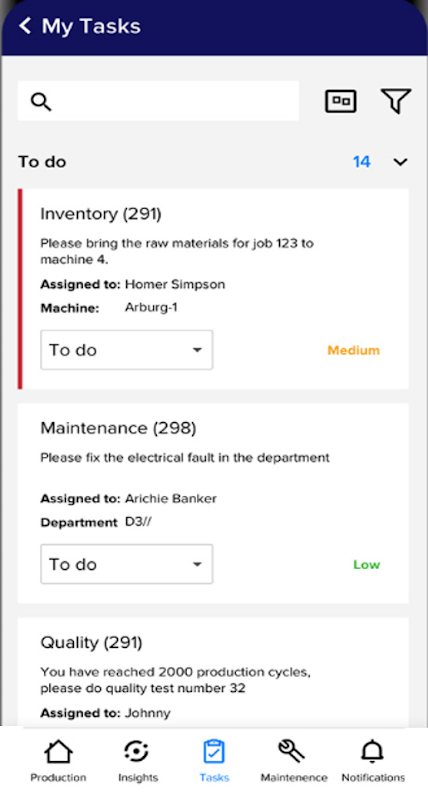The width and height of the screenshot is (428, 800).
Task: Click the search magnifier icon
Action: pyautogui.click(x=41, y=102)
